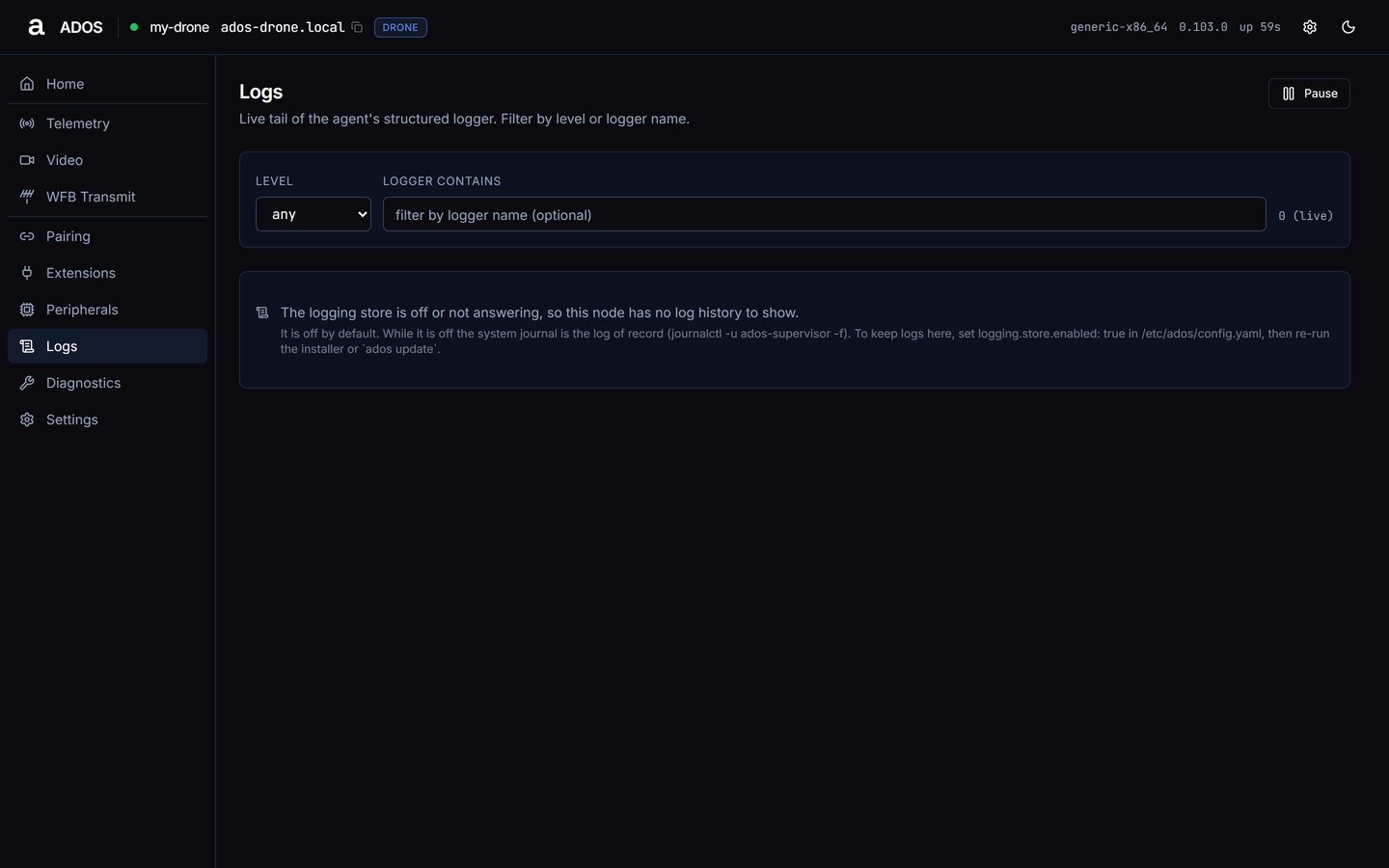Go to Home page label
Image resolution: width=1389 pixels, height=868 pixels.
pos(65,84)
